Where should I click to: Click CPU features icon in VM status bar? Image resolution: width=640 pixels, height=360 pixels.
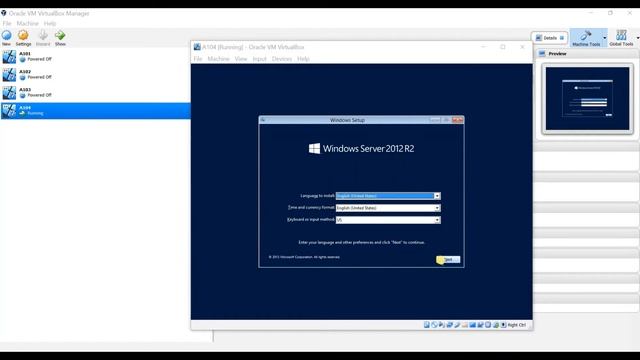[x=488, y=325]
